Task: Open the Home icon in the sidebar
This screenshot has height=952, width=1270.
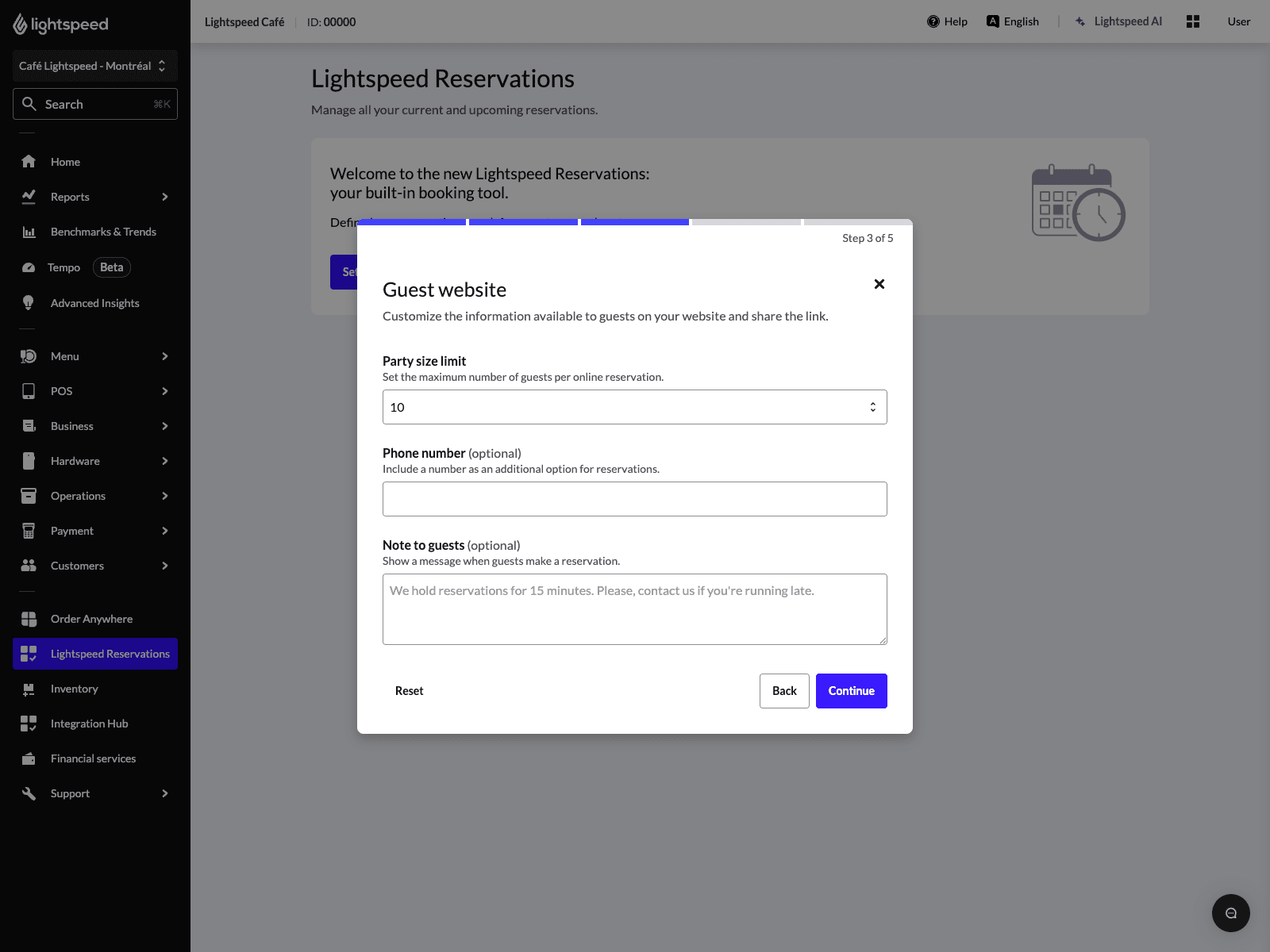Action: point(29,161)
